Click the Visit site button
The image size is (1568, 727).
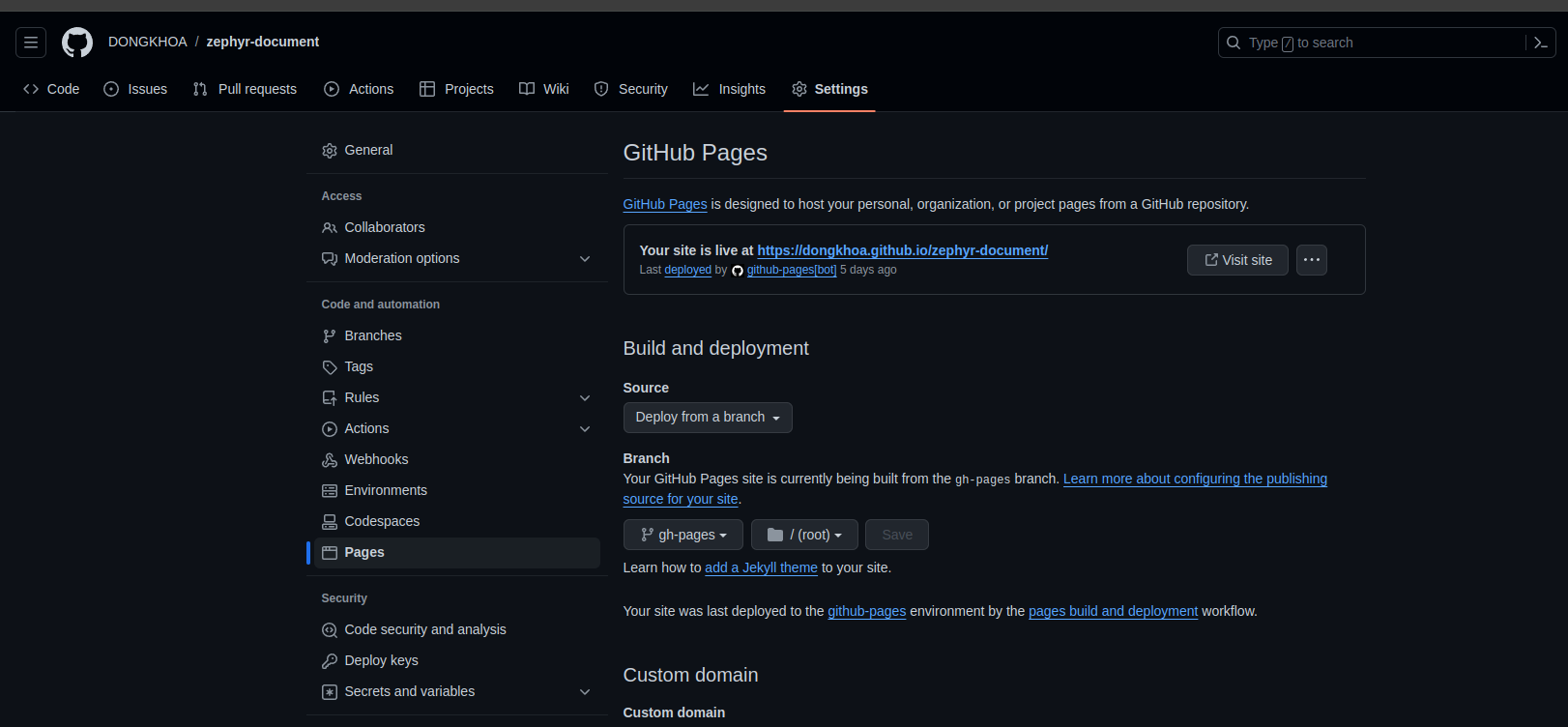(1237, 260)
